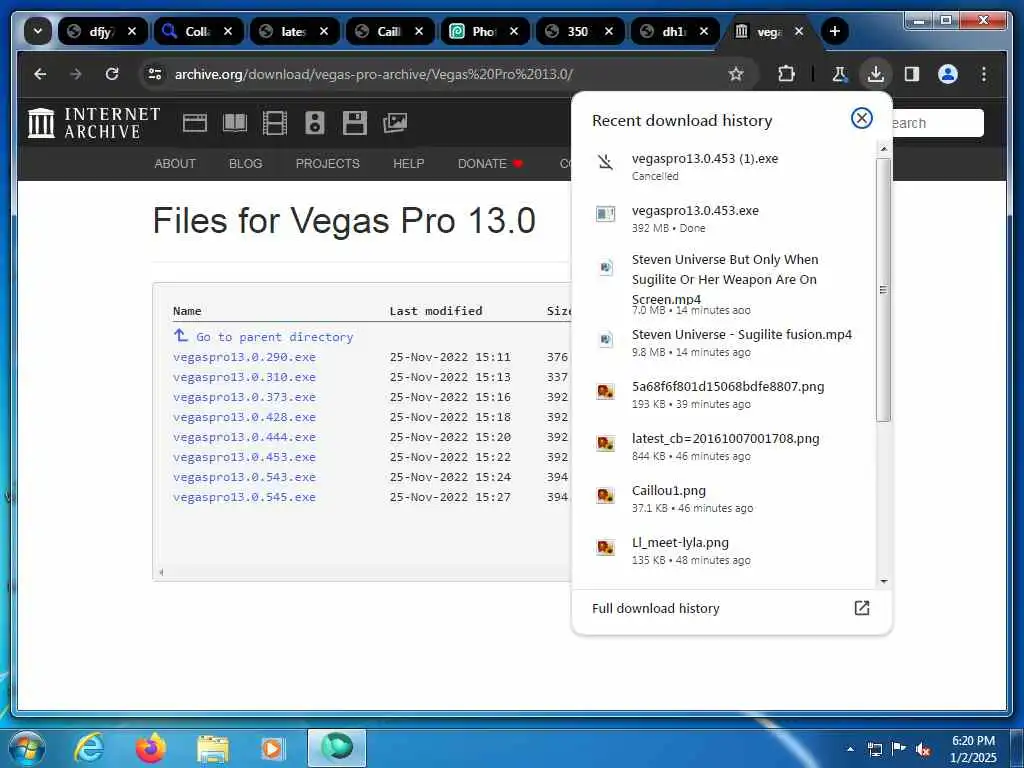The width and height of the screenshot is (1024, 768).
Task: Reload the current page
Action: click(x=112, y=74)
